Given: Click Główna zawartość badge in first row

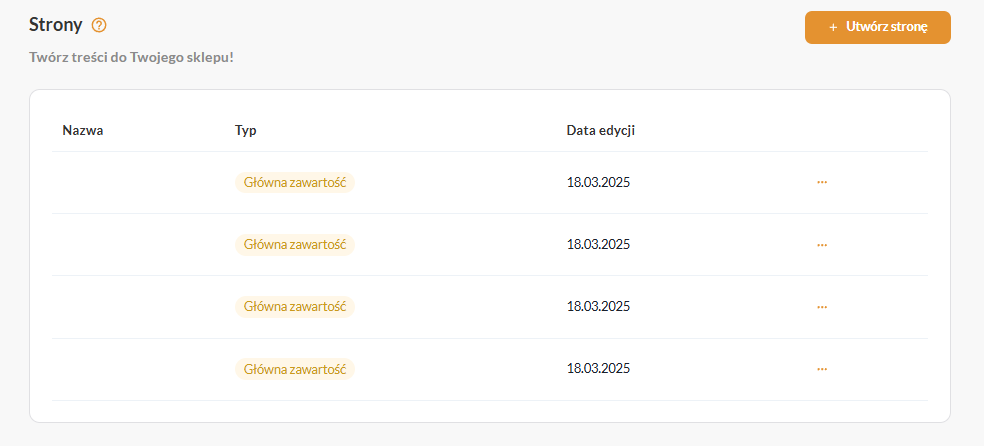Looking at the screenshot, I should click(295, 182).
